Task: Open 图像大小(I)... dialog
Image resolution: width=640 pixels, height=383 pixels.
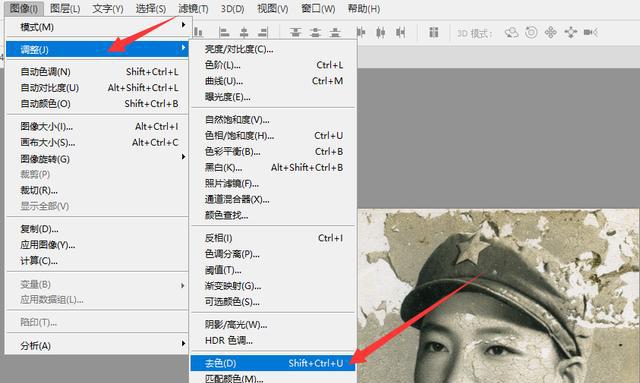Action: point(97,127)
